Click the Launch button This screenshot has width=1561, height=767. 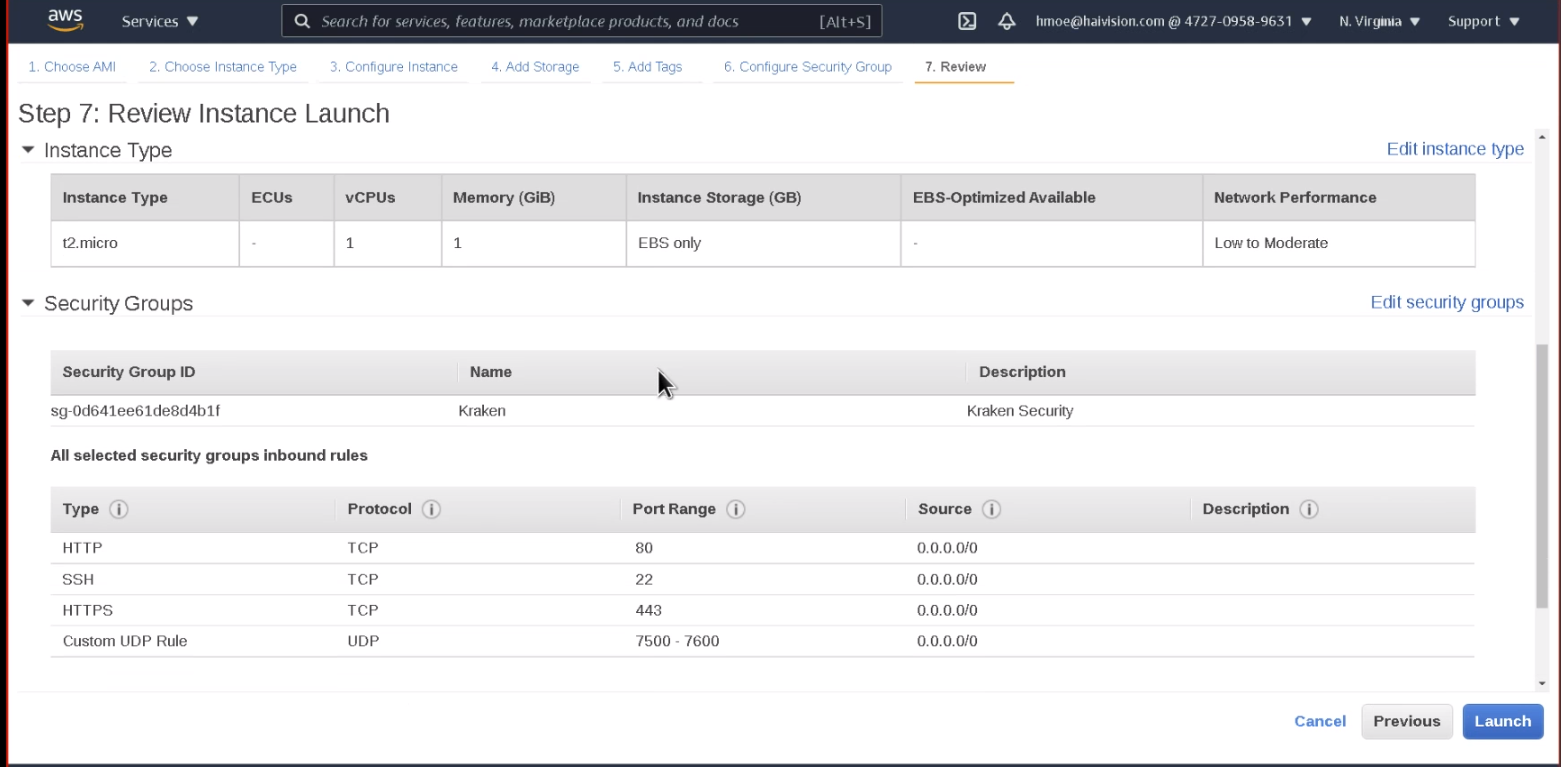[x=1503, y=721]
